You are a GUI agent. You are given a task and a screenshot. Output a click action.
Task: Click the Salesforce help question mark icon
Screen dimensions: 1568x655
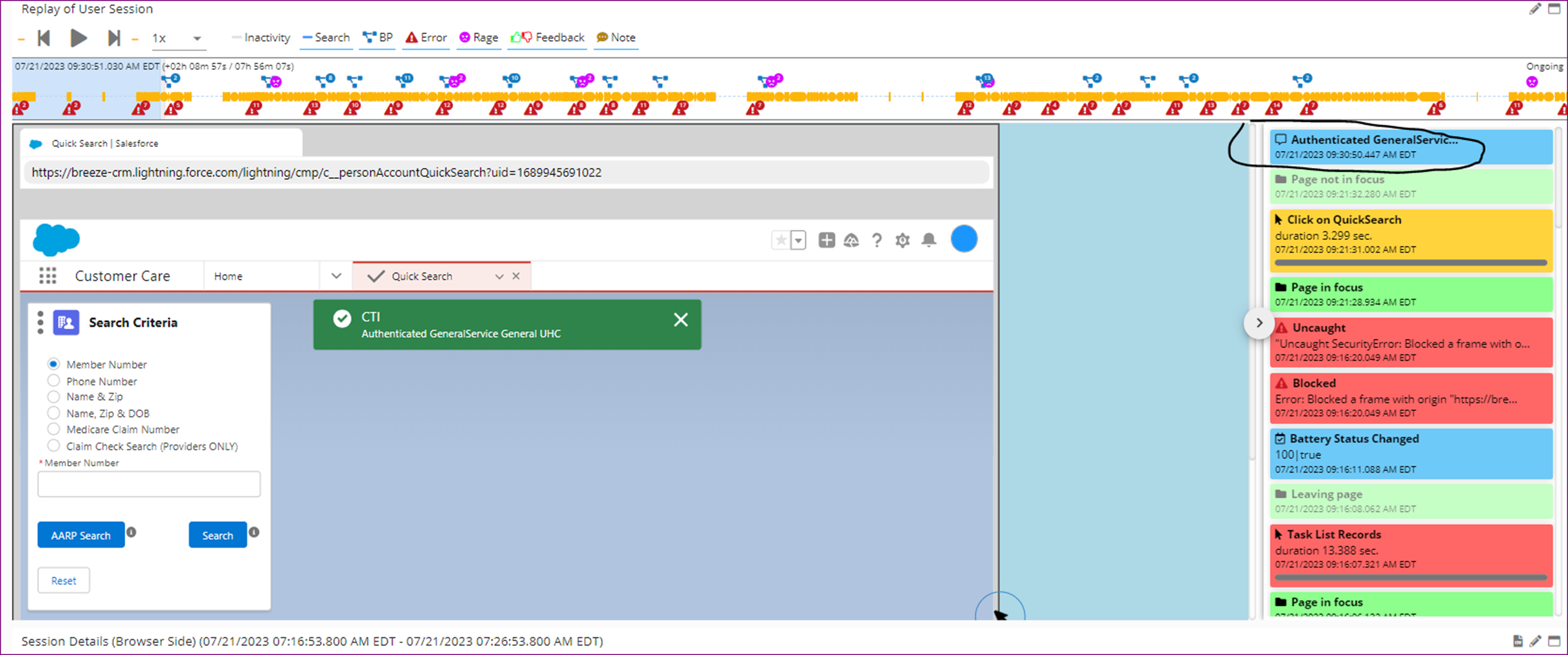[x=877, y=241]
